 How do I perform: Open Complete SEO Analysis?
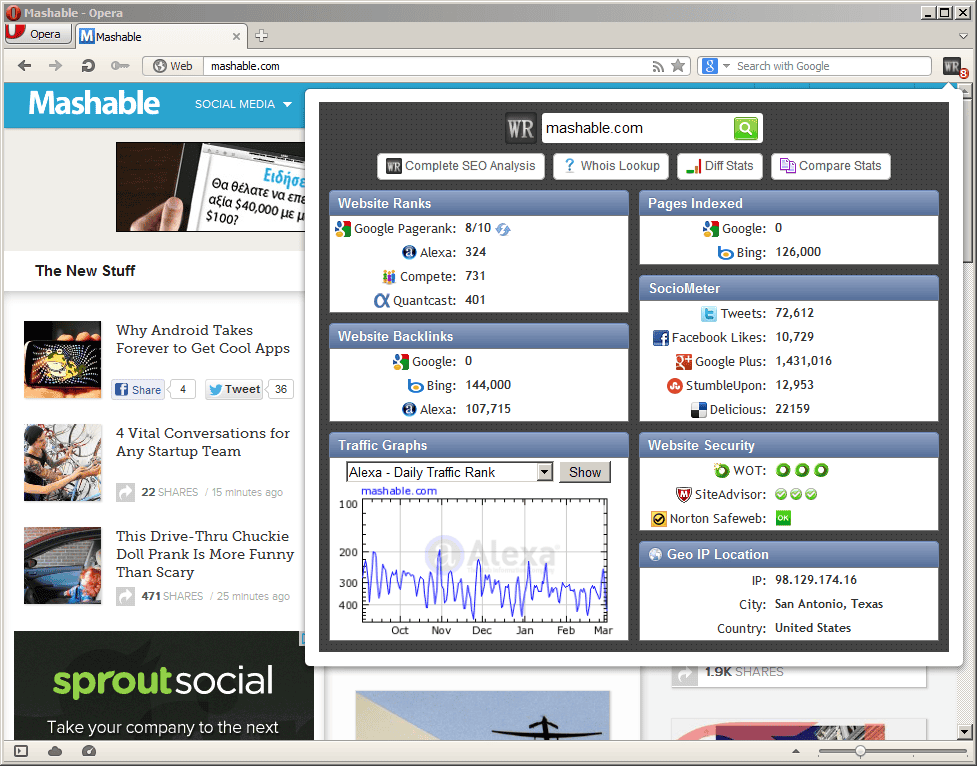[x=461, y=166]
